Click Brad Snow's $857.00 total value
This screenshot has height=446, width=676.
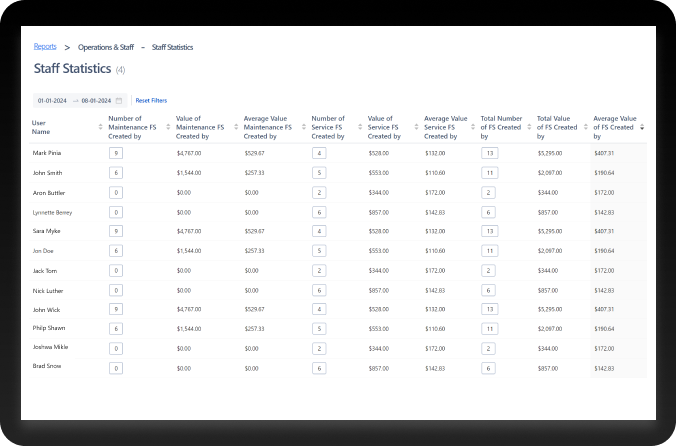pyautogui.click(x=548, y=368)
